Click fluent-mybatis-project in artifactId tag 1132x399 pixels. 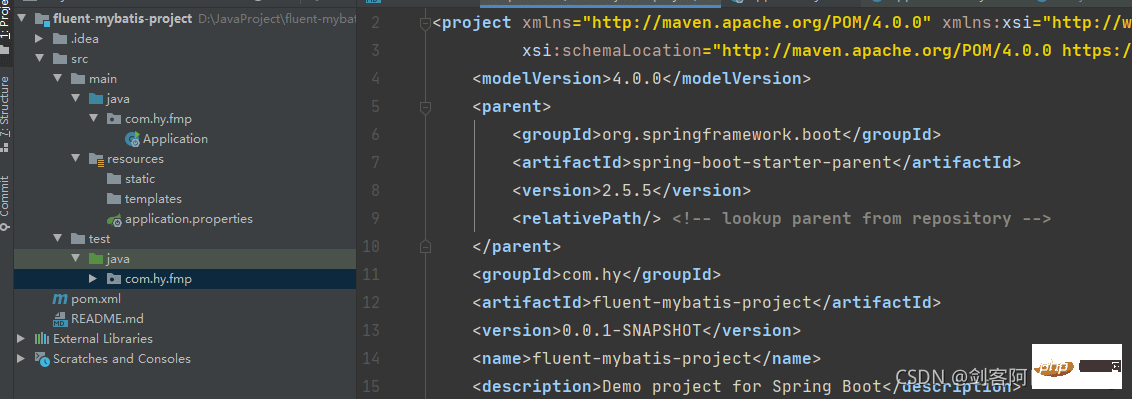pos(702,302)
